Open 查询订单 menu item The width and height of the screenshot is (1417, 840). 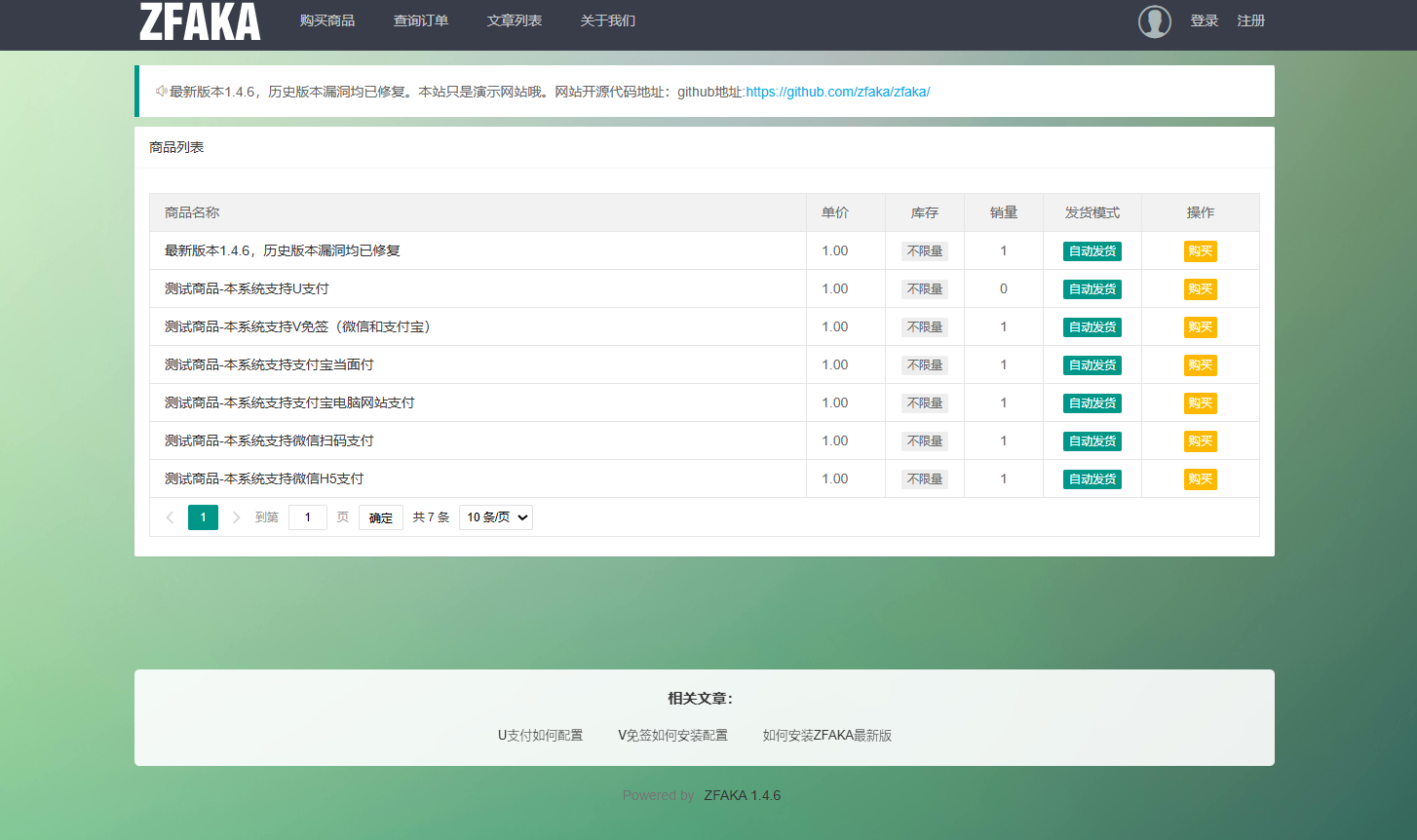tap(421, 20)
